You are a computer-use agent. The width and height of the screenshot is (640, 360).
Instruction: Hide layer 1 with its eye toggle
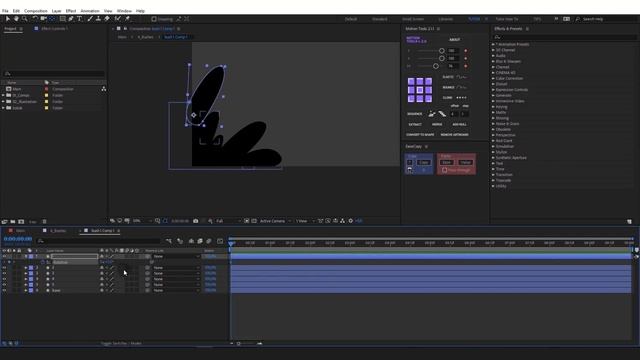4,256
